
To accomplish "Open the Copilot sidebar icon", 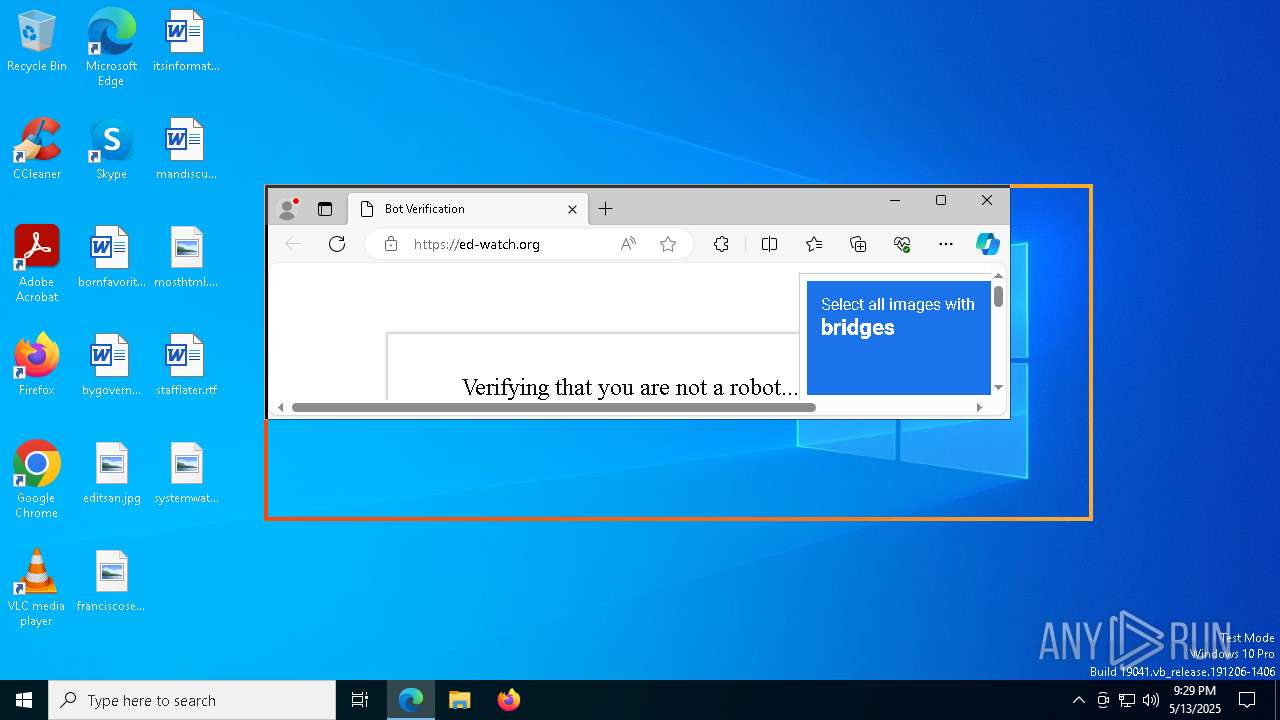I will (988, 244).
